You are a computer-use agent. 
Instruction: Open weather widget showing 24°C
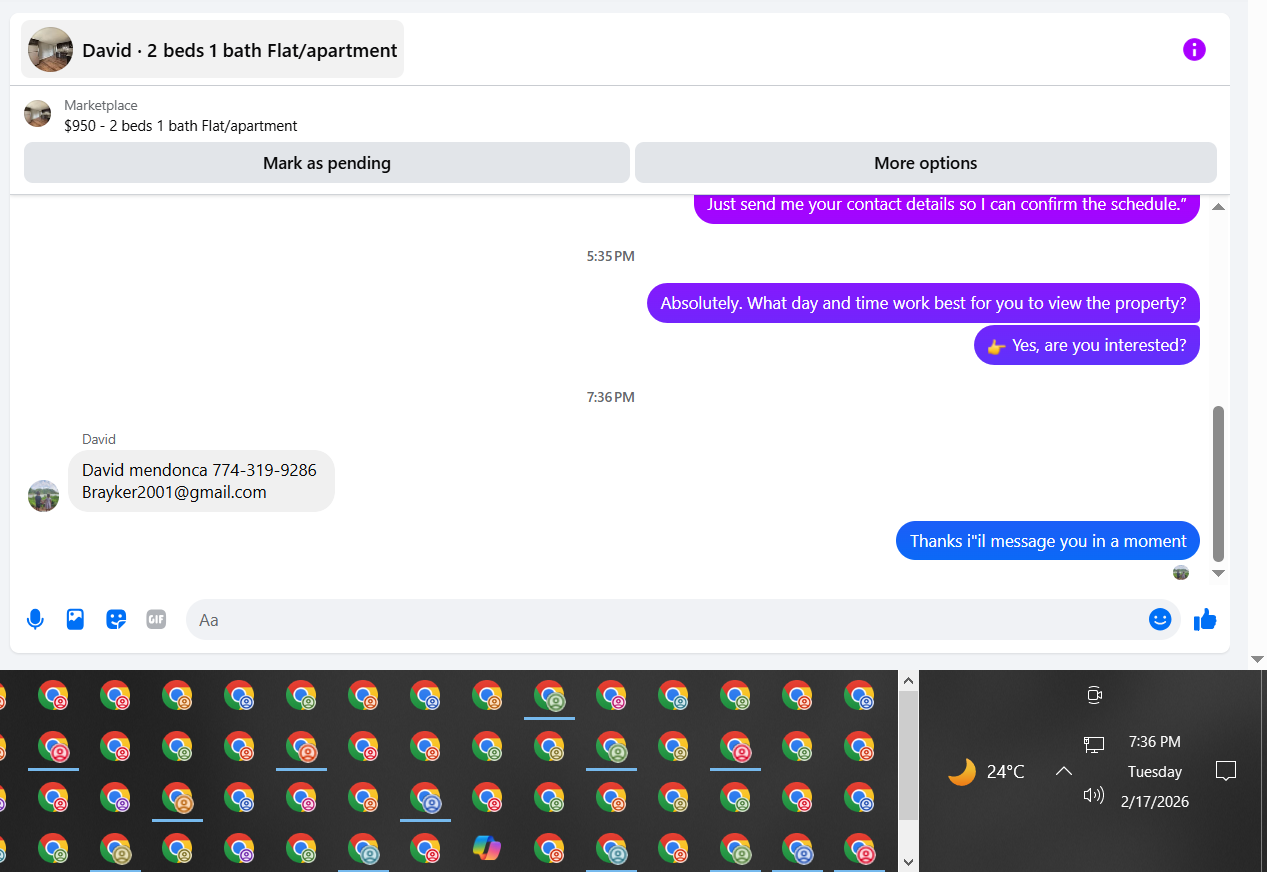pyautogui.click(x=987, y=771)
